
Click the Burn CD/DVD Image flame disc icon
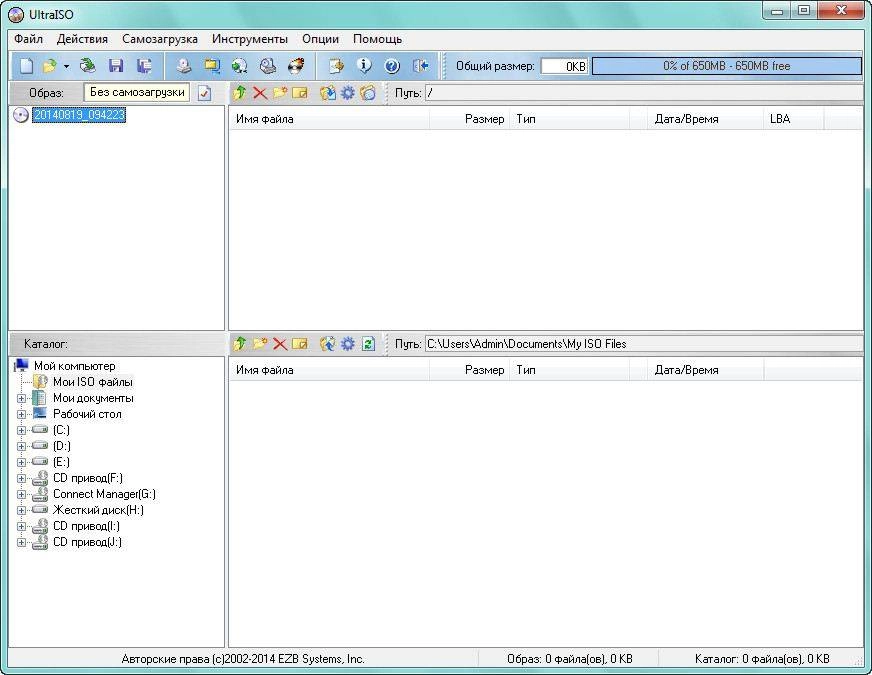[x=296, y=66]
